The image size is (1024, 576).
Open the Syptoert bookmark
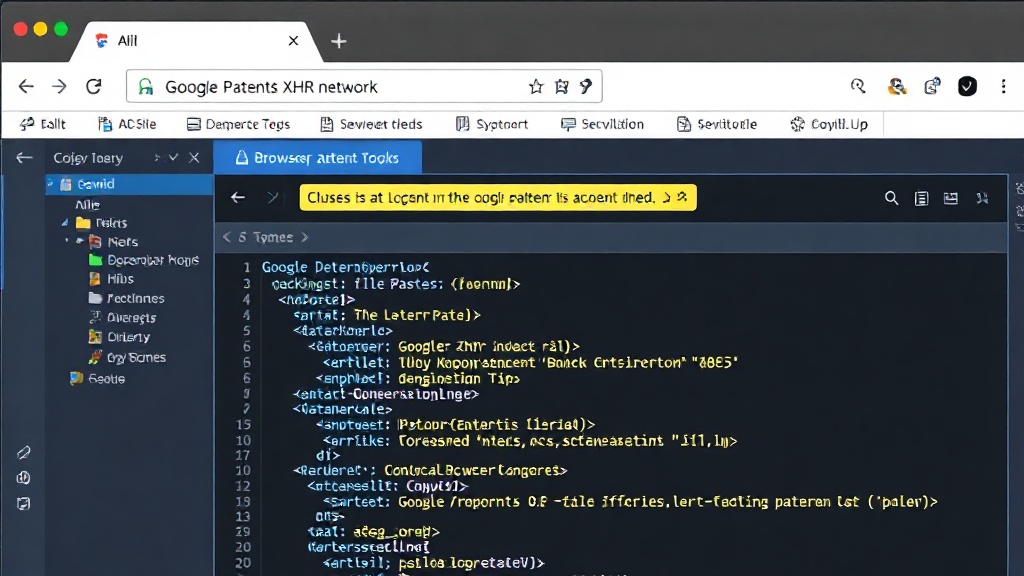(492, 124)
